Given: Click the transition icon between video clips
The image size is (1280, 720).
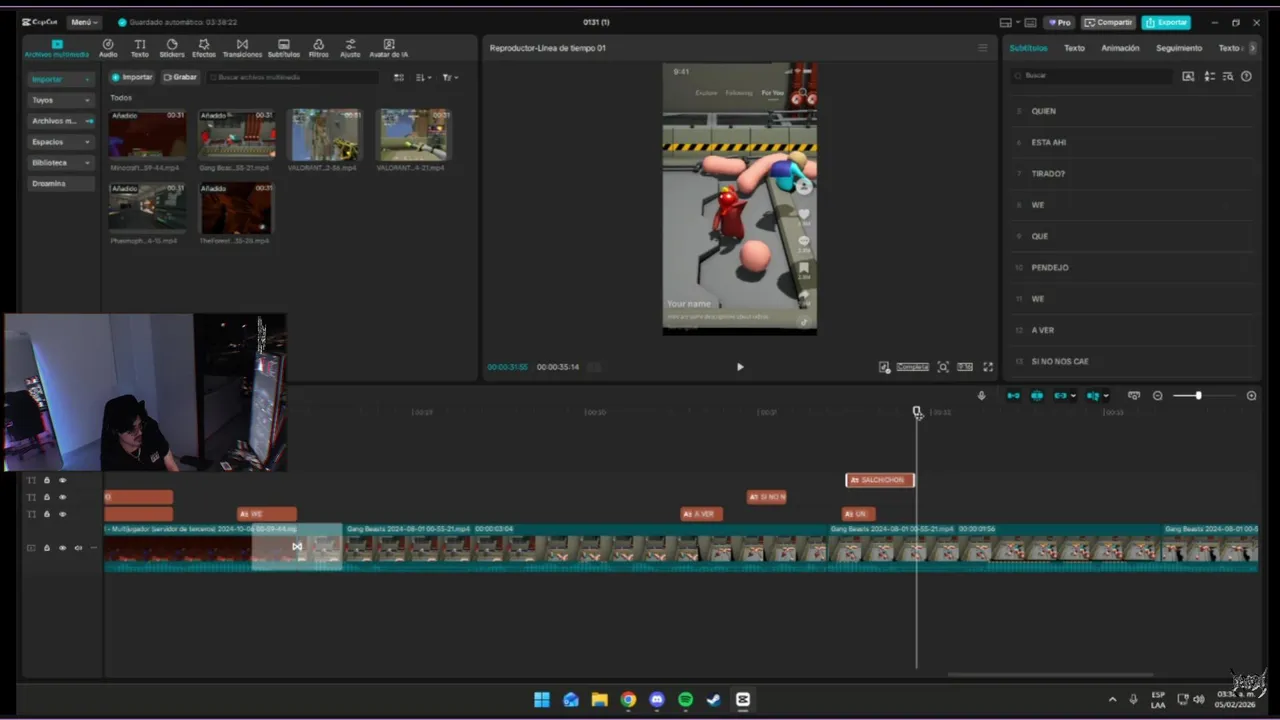Looking at the screenshot, I should pyautogui.click(x=297, y=546).
